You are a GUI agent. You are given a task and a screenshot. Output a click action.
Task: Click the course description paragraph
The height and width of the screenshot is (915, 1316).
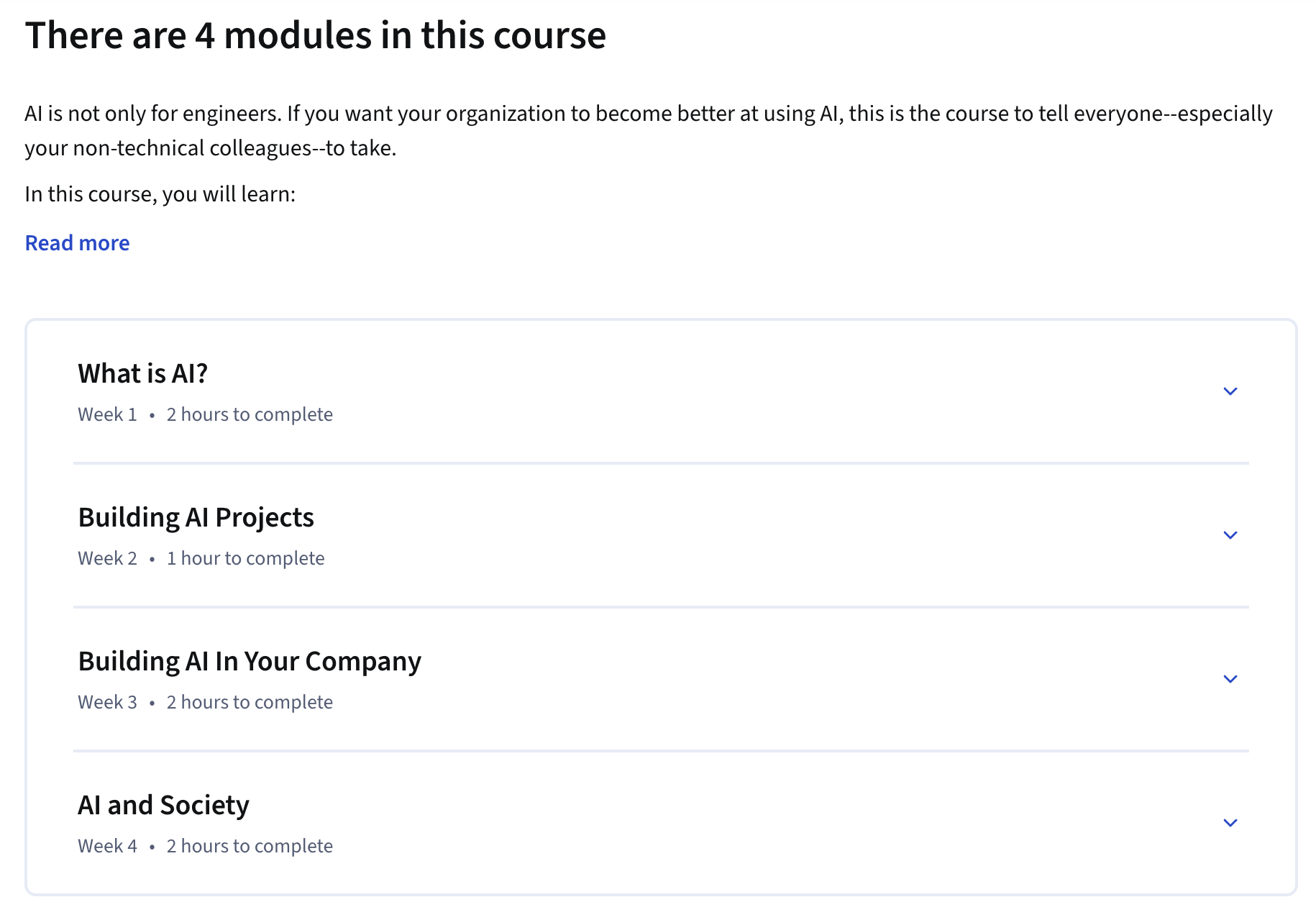point(647,130)
